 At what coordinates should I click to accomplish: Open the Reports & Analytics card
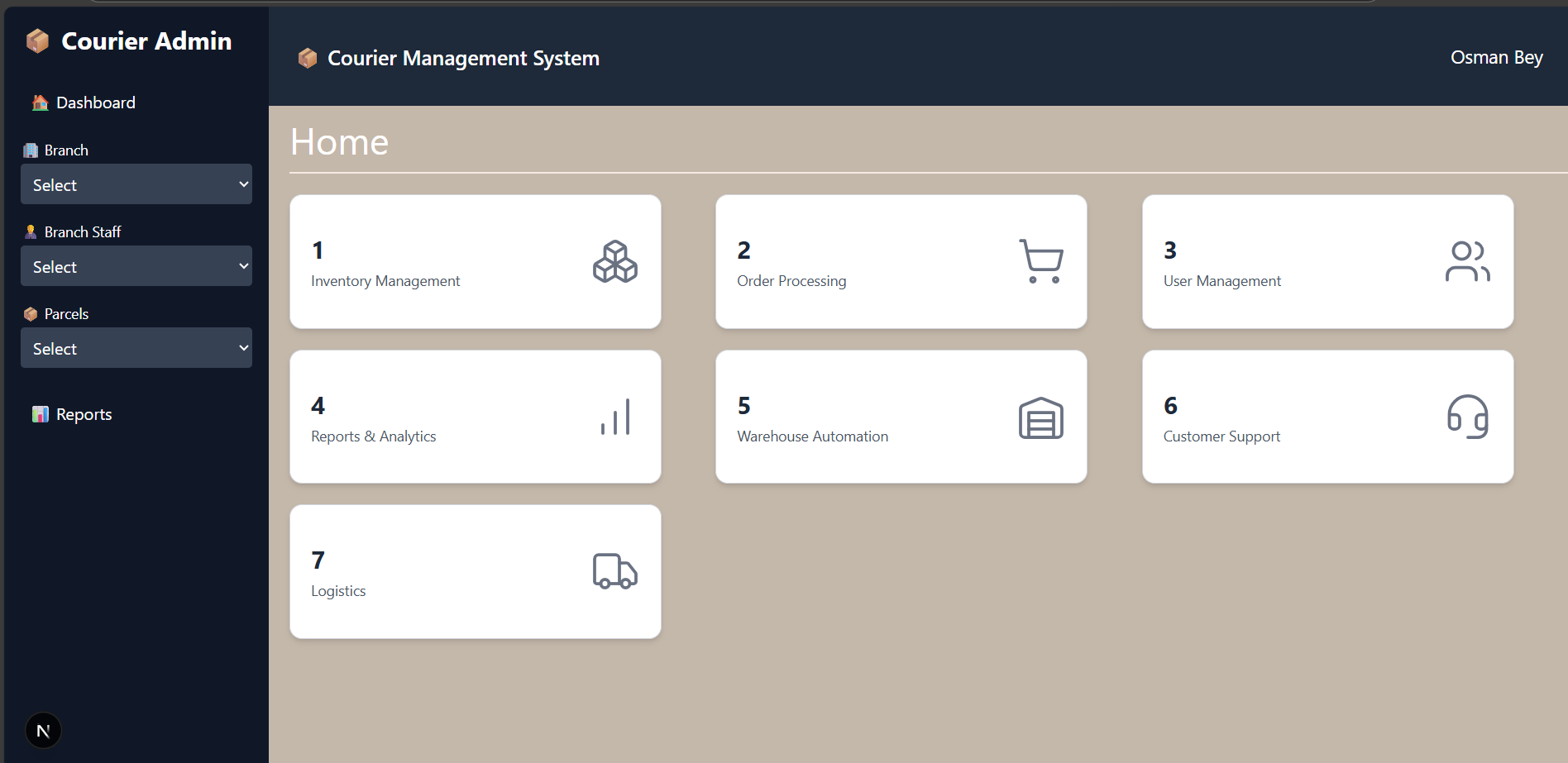tap(476, 417)
